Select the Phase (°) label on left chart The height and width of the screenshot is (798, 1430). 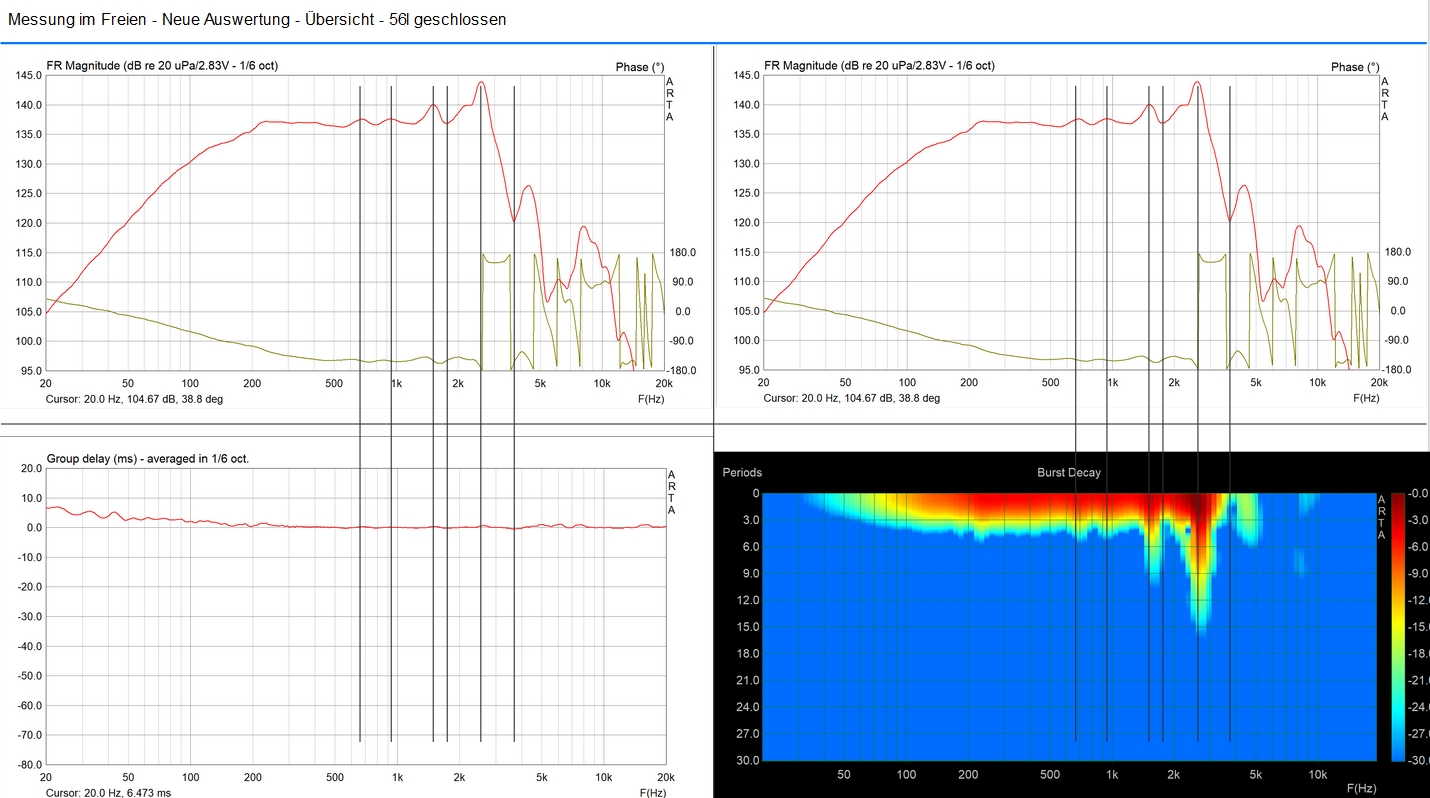pyautogui.click(x=639, y=67)
